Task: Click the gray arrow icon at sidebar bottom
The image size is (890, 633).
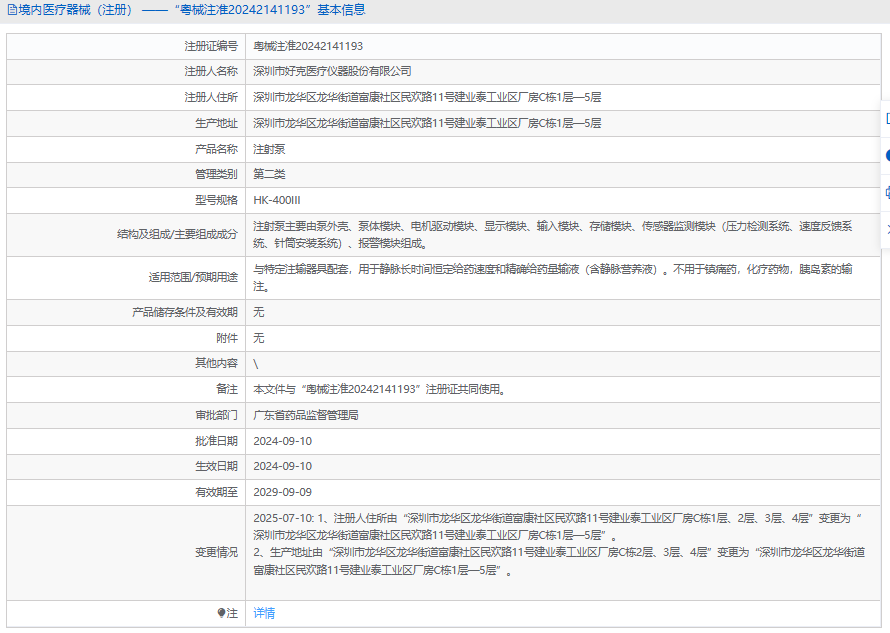Action: 886,229
